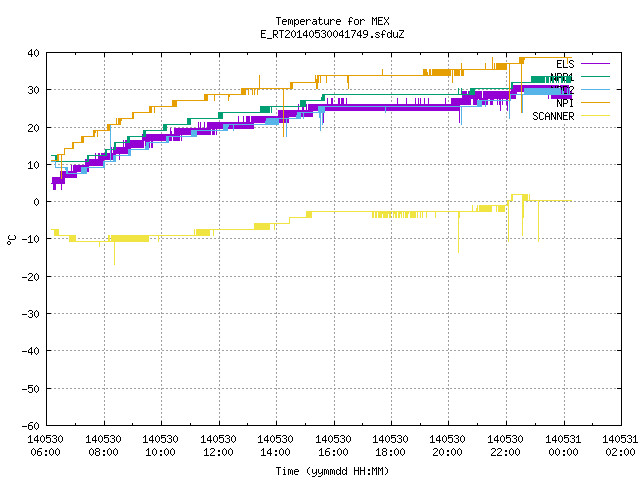This screenshot has height=480, width=640.
Task: Click the 16:00 x-axis time label
Action: pos(333,452)
